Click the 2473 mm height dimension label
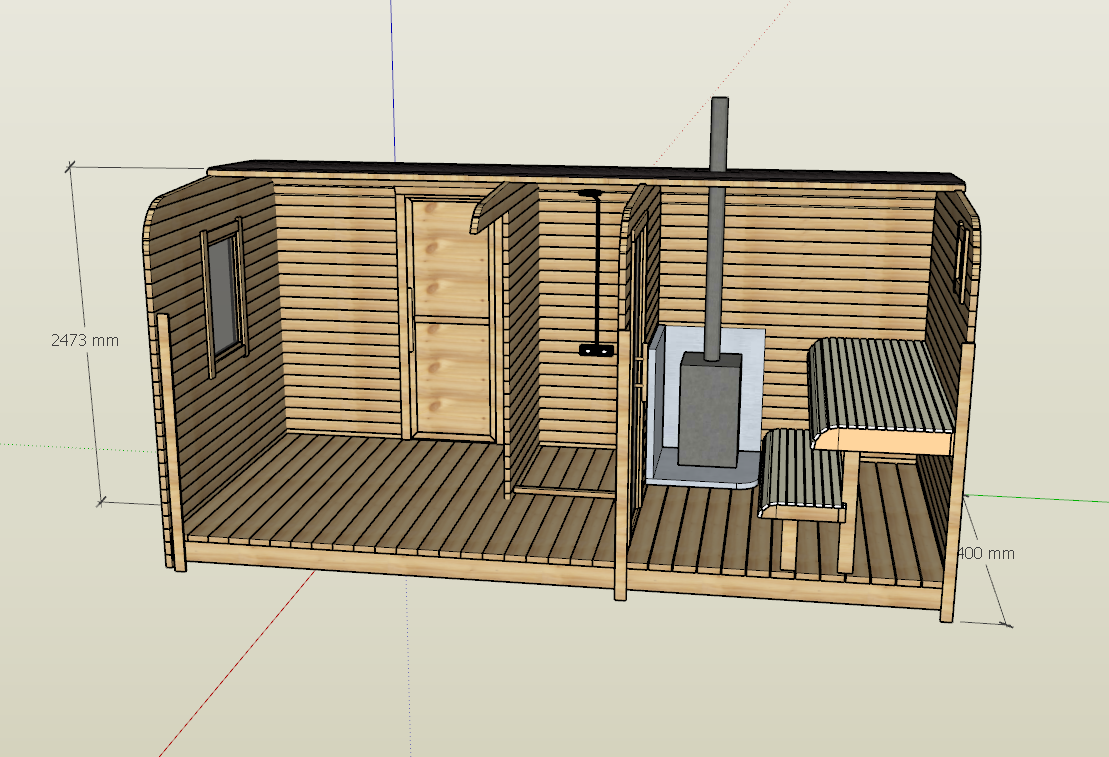The image size is (1109, 757). coord(85,340)
